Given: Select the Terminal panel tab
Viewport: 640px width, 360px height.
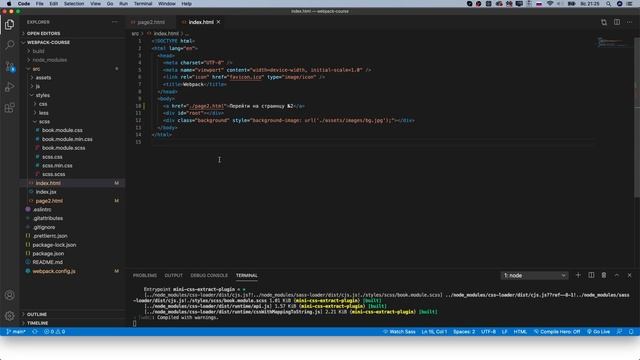Looking at the screenshot, I should [x=247, y=276].
